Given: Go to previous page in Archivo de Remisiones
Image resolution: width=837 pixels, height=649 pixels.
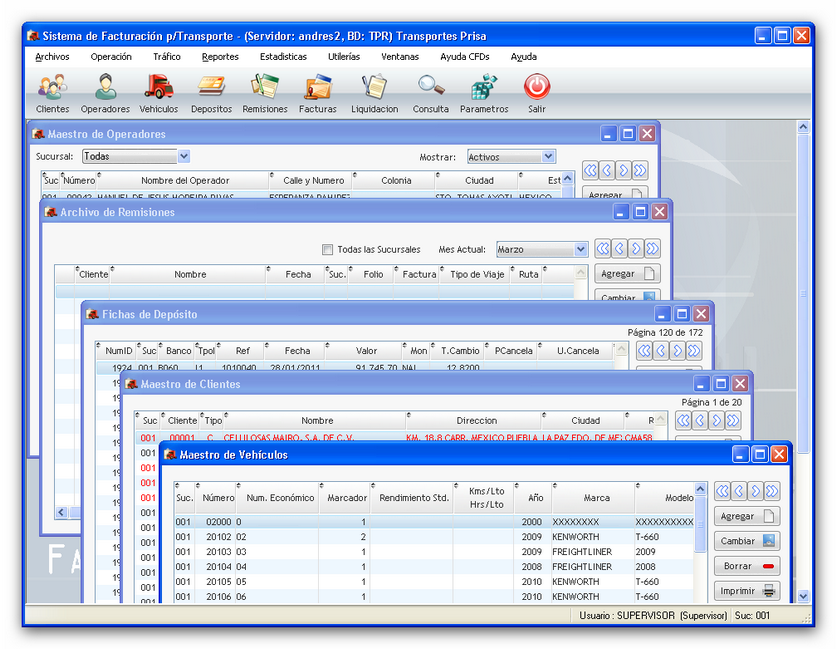Looking at the screenshot, I should [619, 249].
